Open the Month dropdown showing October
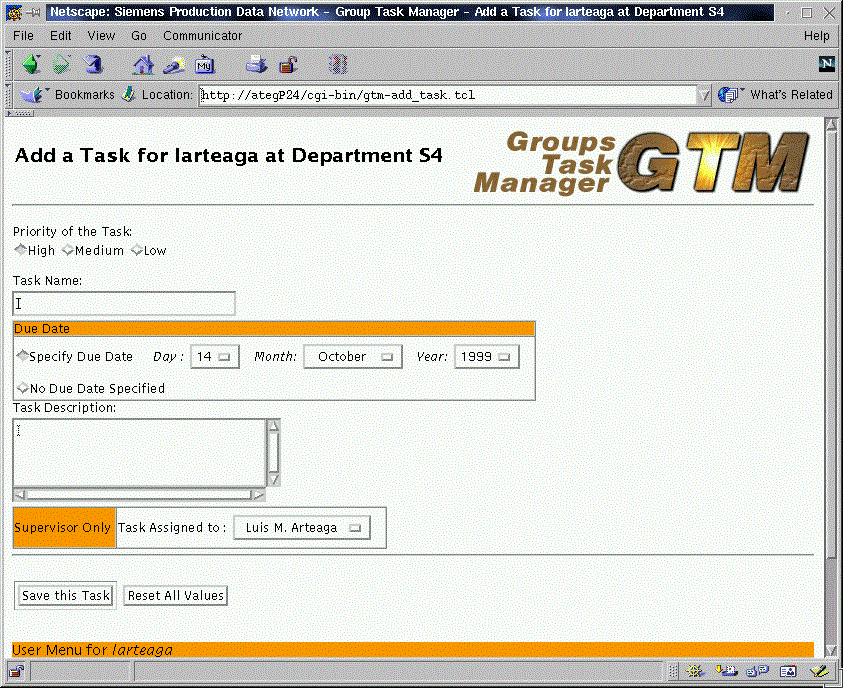The image size is (843, 688). pyautogui.click(x=353, y=356)
